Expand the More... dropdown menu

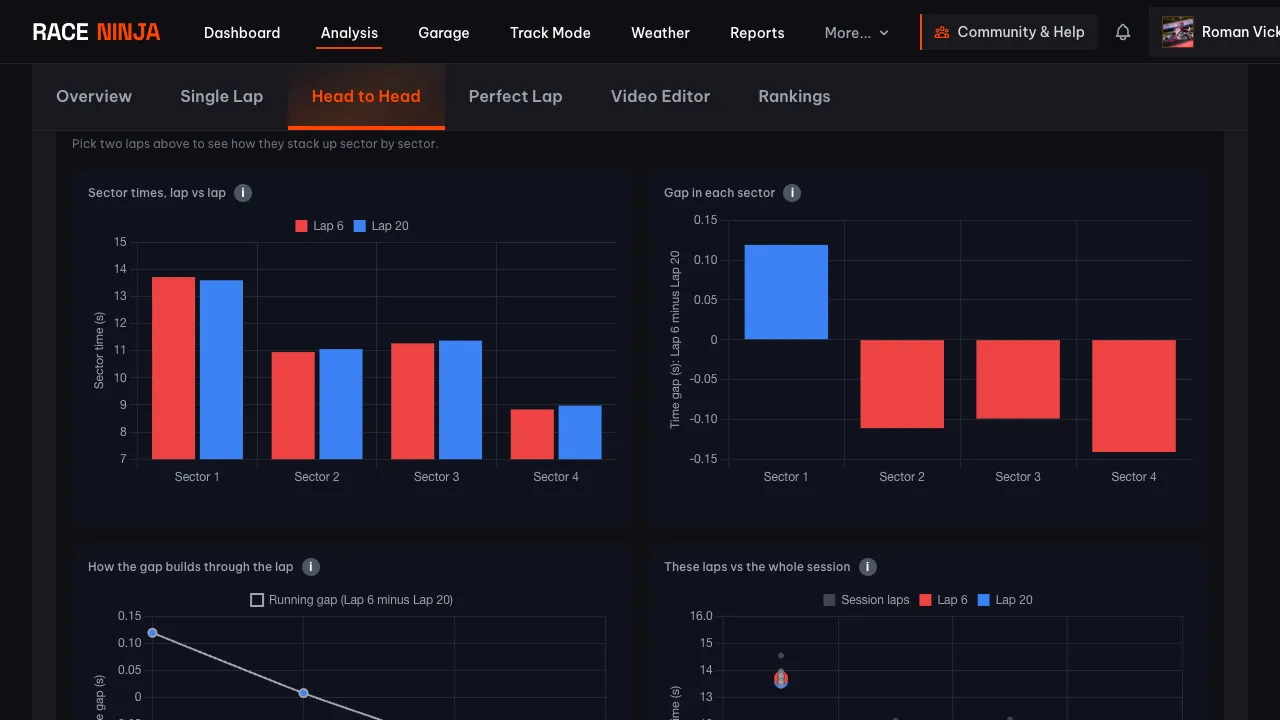857,32
